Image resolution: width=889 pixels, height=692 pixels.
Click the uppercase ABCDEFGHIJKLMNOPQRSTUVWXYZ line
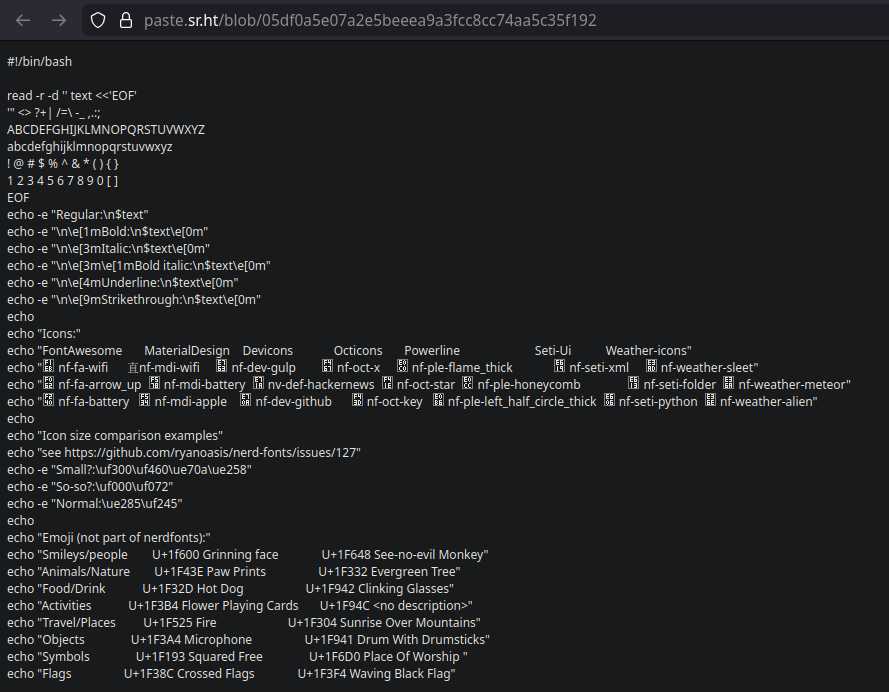105,130
